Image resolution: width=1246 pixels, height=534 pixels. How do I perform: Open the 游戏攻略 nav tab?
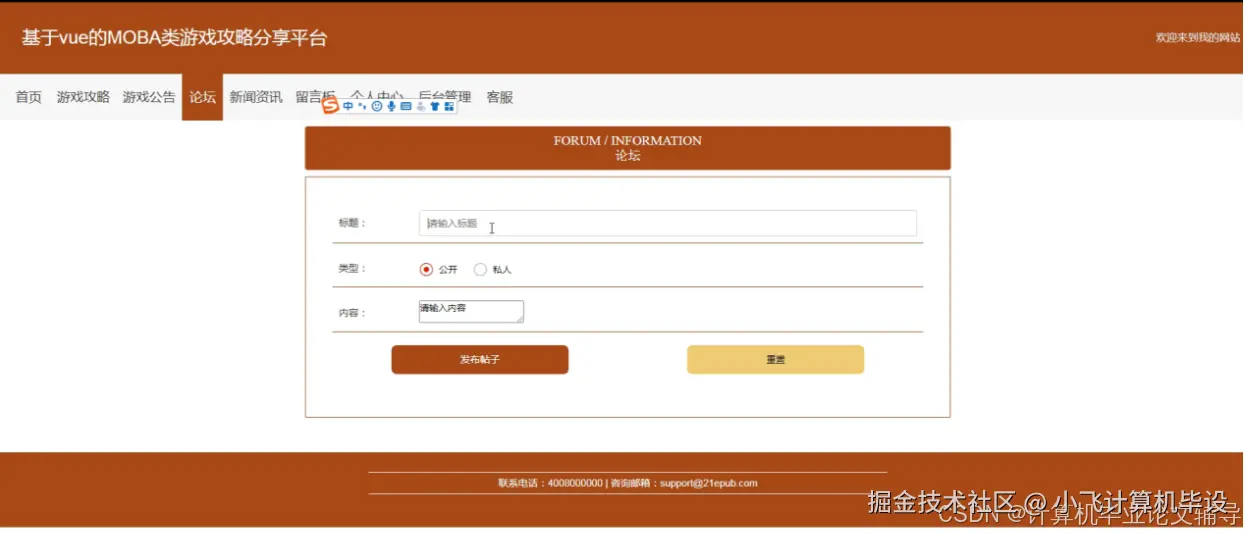(83, 97)
